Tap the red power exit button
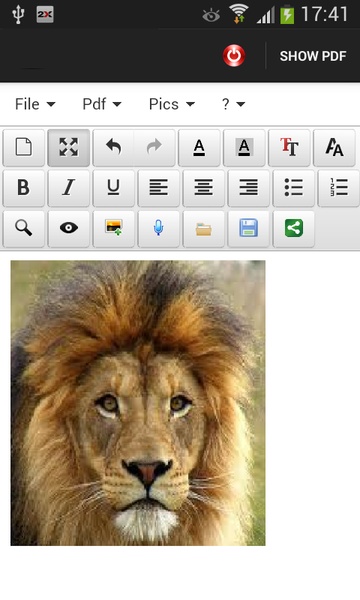This screenshot has width=360, height=600. 234,56
